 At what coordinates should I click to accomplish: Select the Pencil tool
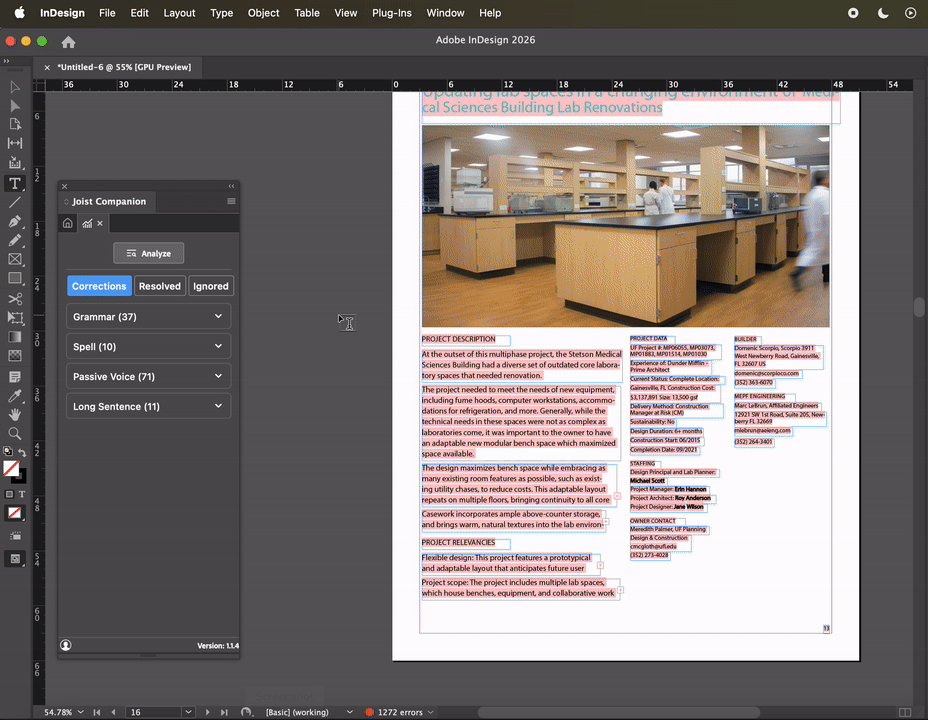[x=15, y=240]
